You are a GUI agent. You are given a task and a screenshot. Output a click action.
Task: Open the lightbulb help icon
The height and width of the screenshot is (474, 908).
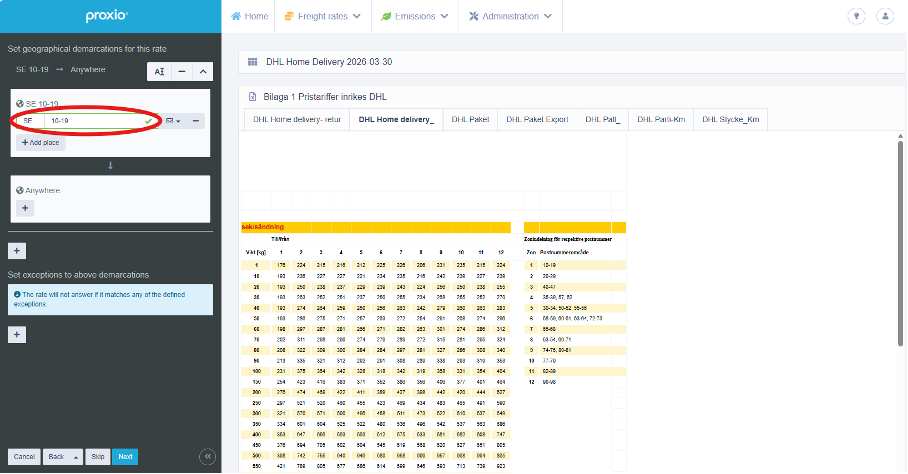[x=856, y=16]
